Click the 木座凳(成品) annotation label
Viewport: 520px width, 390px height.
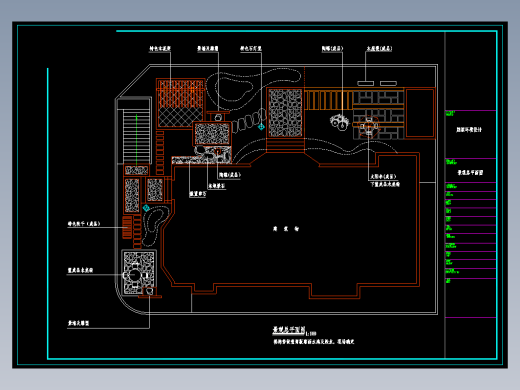tap(379, 49)
